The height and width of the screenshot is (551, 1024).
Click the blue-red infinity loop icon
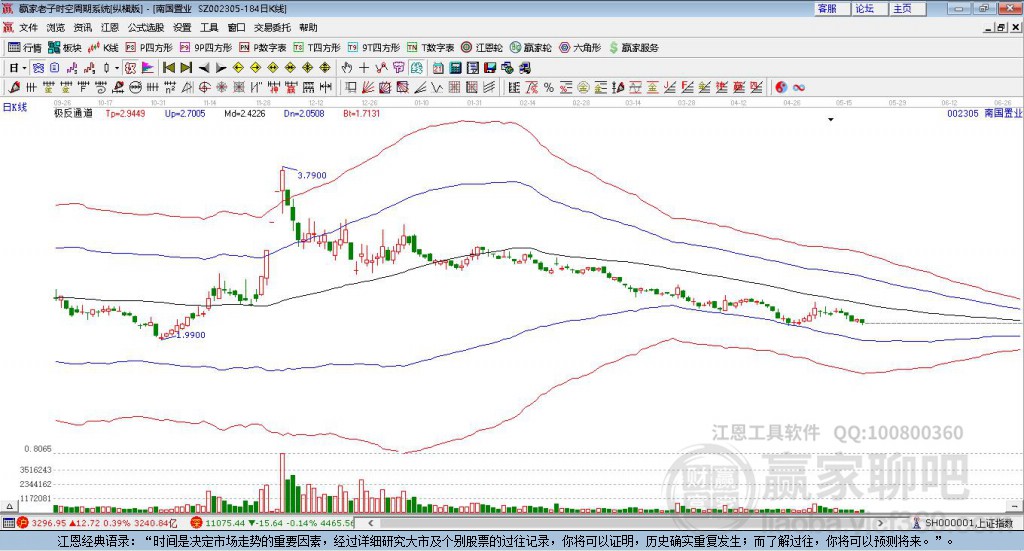799,87
